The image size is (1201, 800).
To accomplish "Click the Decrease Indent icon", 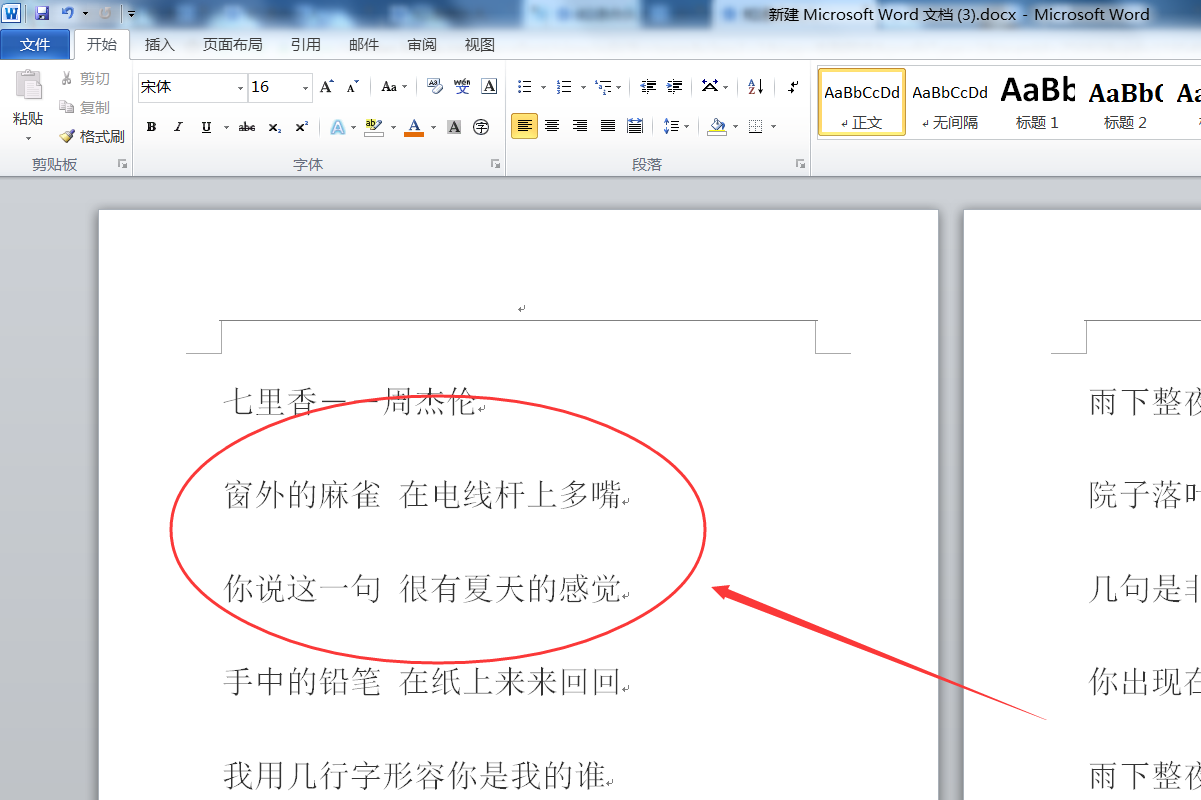I will [648, 87].
